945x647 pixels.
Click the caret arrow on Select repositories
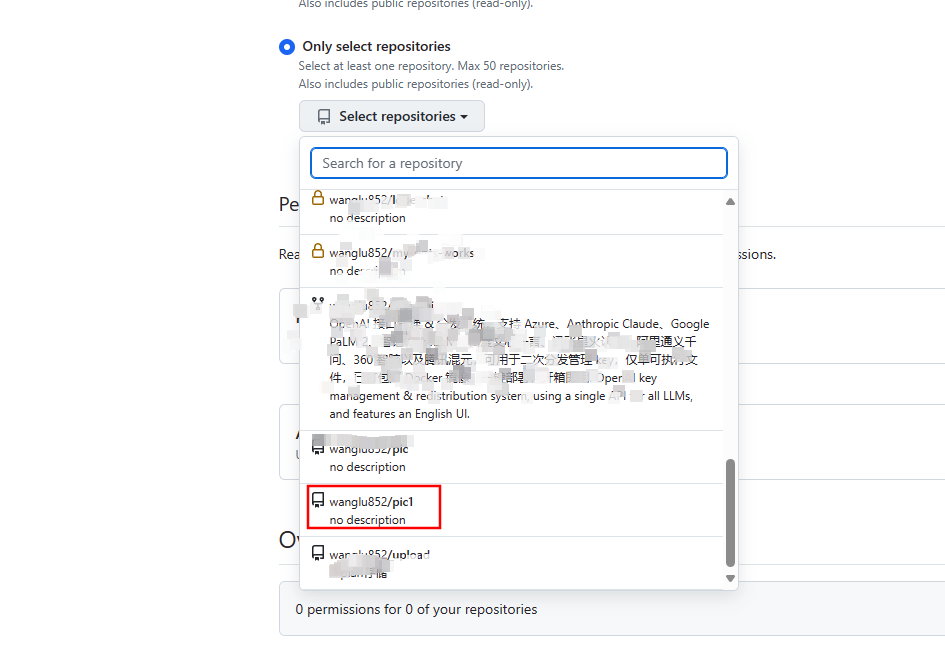pos(464,117)
